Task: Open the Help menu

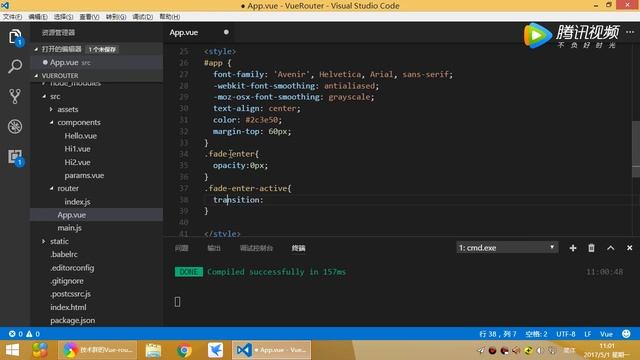Action: [x=169, y=17]
